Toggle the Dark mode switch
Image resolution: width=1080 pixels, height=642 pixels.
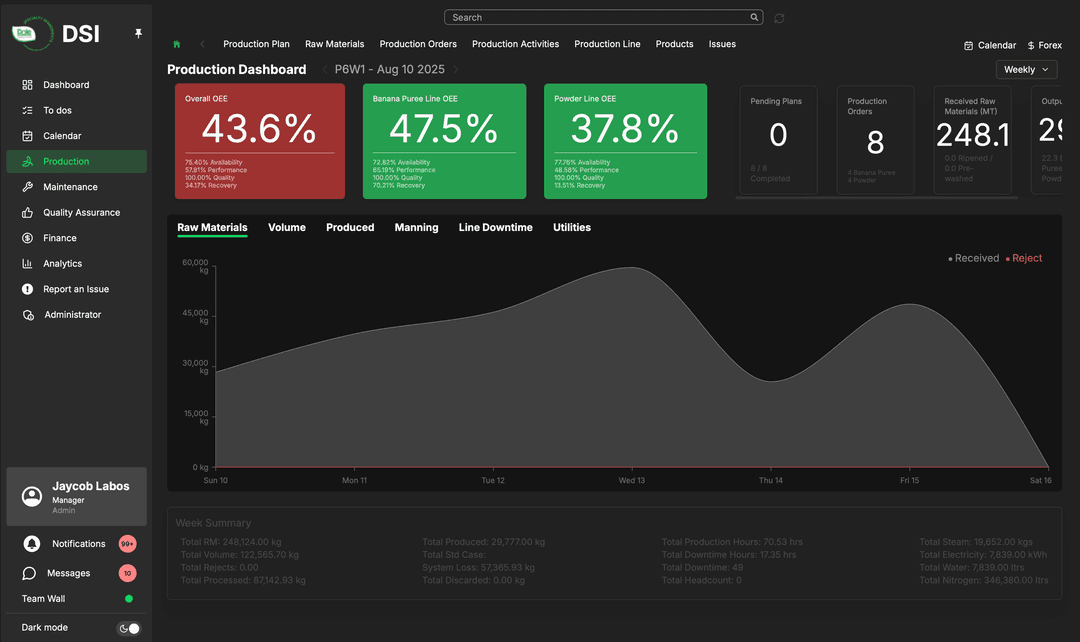[129, 628]
